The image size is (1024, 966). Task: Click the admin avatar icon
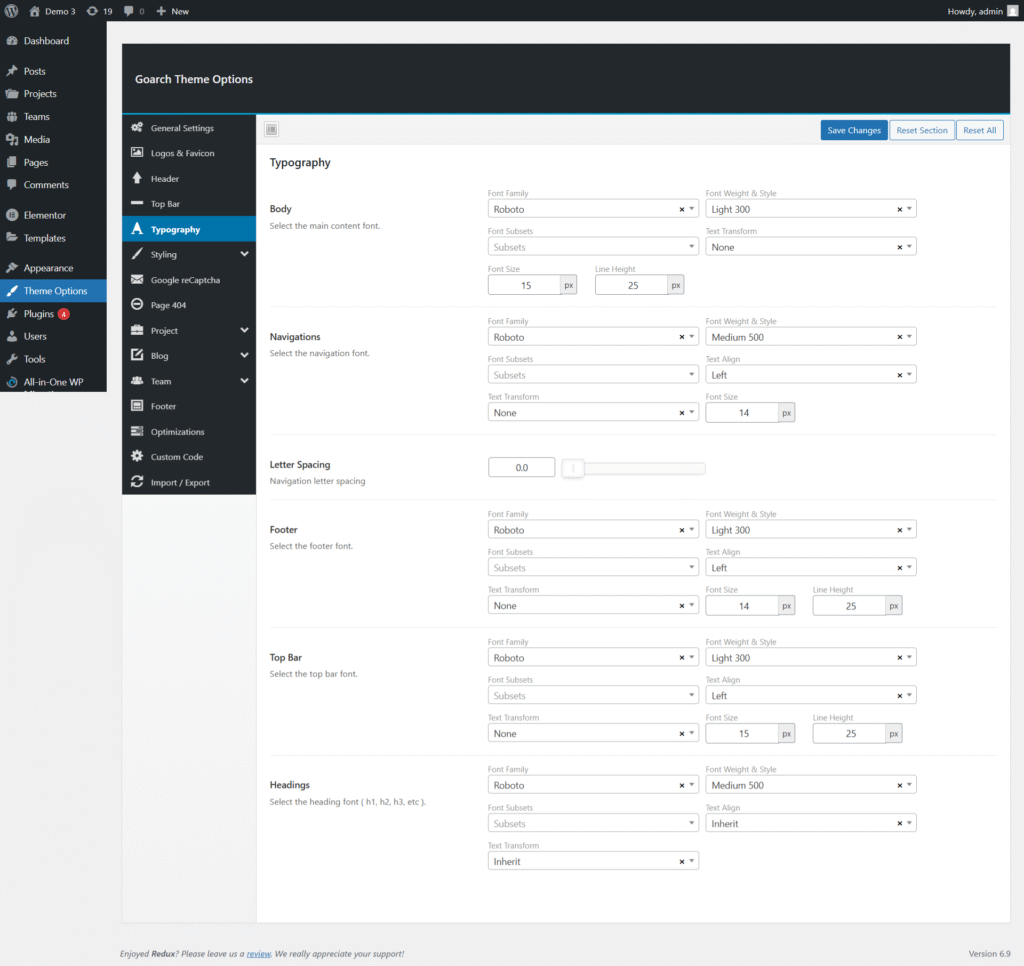1012,11
